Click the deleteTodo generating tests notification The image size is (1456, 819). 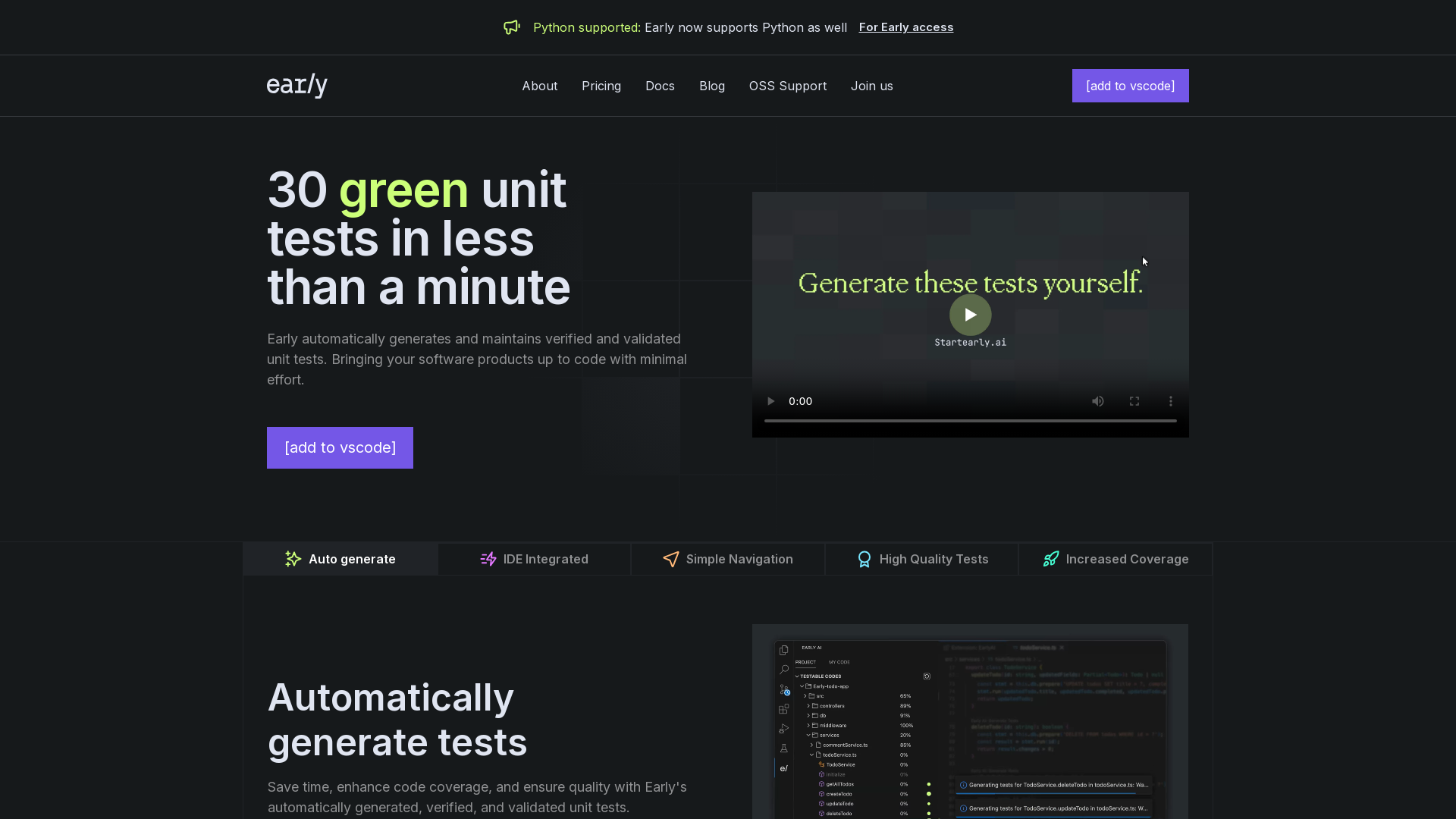pyautogui.click(x=1054, y=786)
